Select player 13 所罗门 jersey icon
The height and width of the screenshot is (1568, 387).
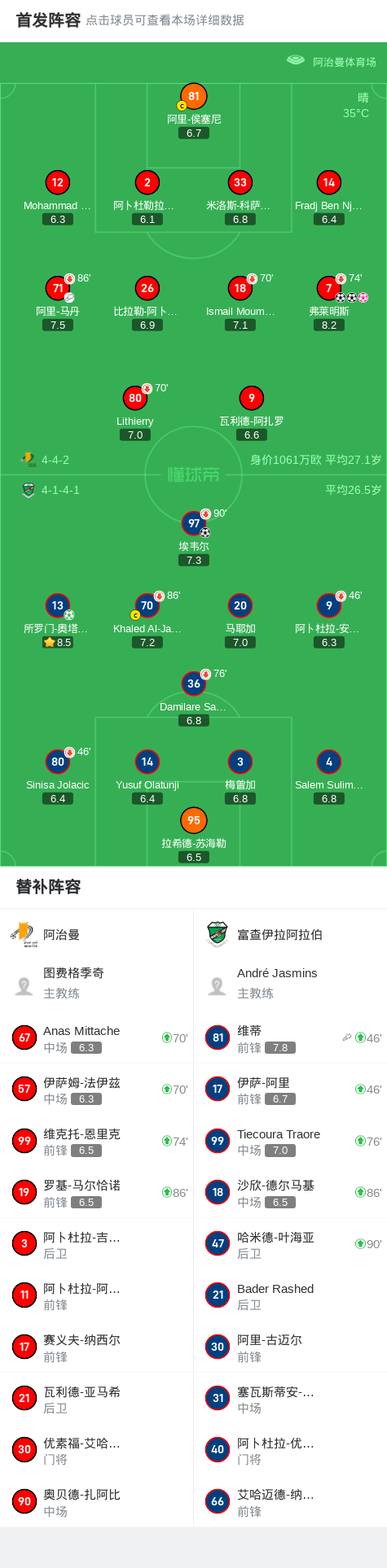[58, 605]
